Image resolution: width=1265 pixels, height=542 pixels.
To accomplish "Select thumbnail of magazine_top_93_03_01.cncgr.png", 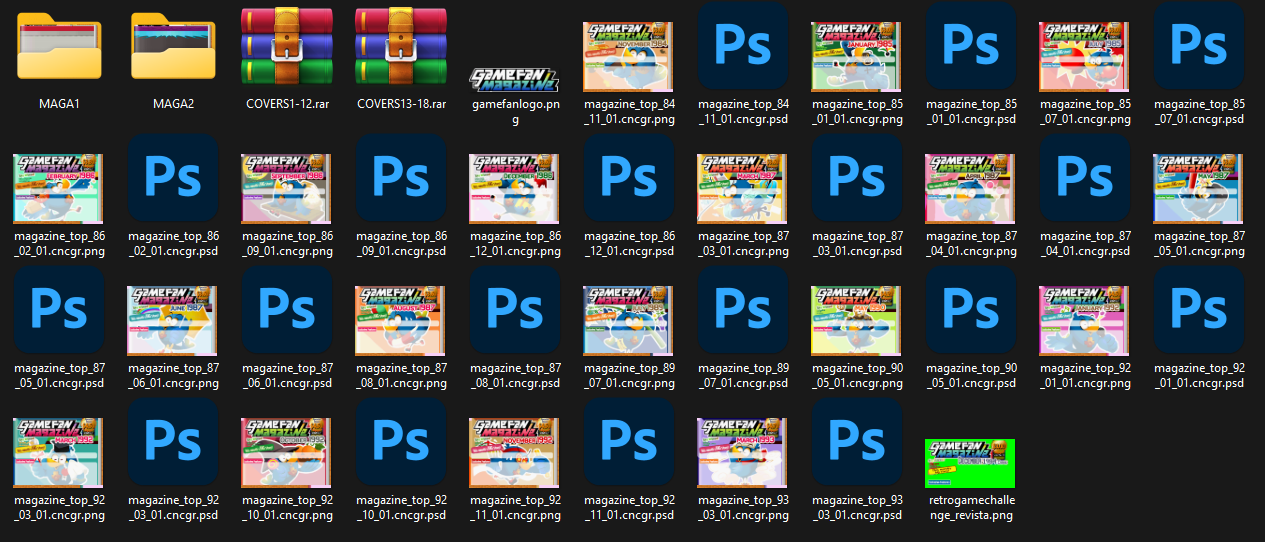I will [743, 452].
